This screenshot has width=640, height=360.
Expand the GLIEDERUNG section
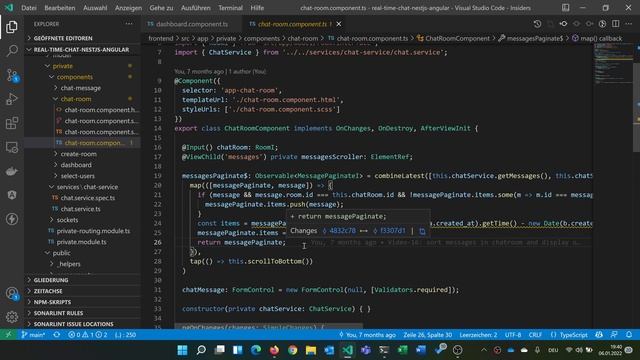(x=82, y=280)
